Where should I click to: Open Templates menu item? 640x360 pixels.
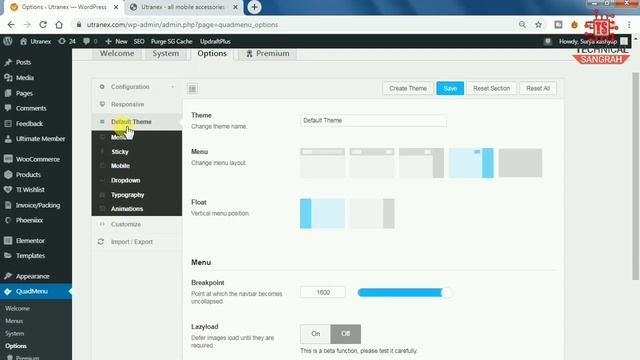30,256
